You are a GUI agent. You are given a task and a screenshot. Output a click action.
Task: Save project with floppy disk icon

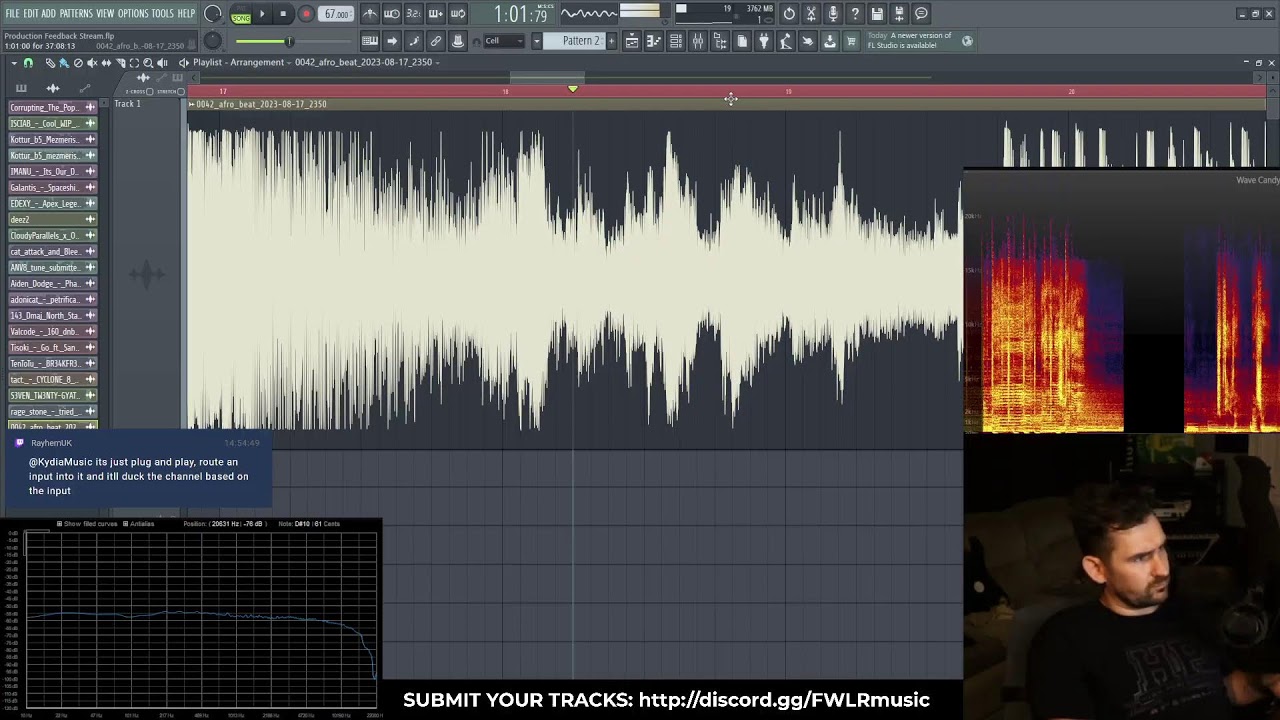877,14
